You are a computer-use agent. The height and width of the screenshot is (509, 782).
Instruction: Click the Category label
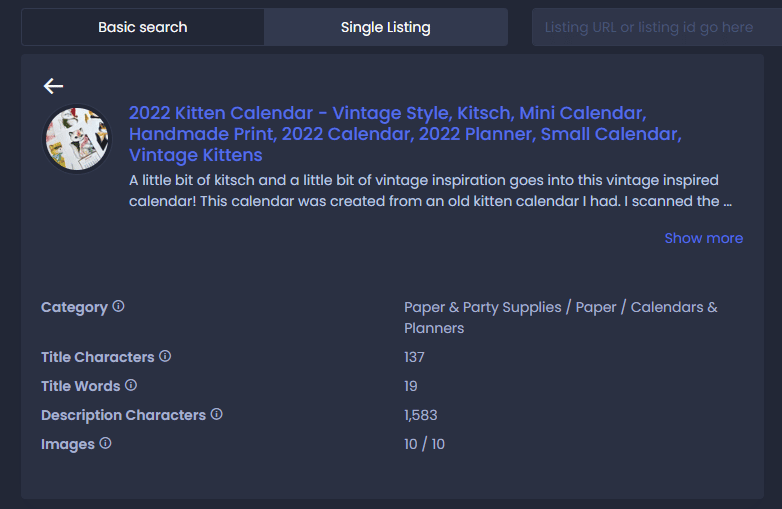pyautogui.click(x=74, y=307)
